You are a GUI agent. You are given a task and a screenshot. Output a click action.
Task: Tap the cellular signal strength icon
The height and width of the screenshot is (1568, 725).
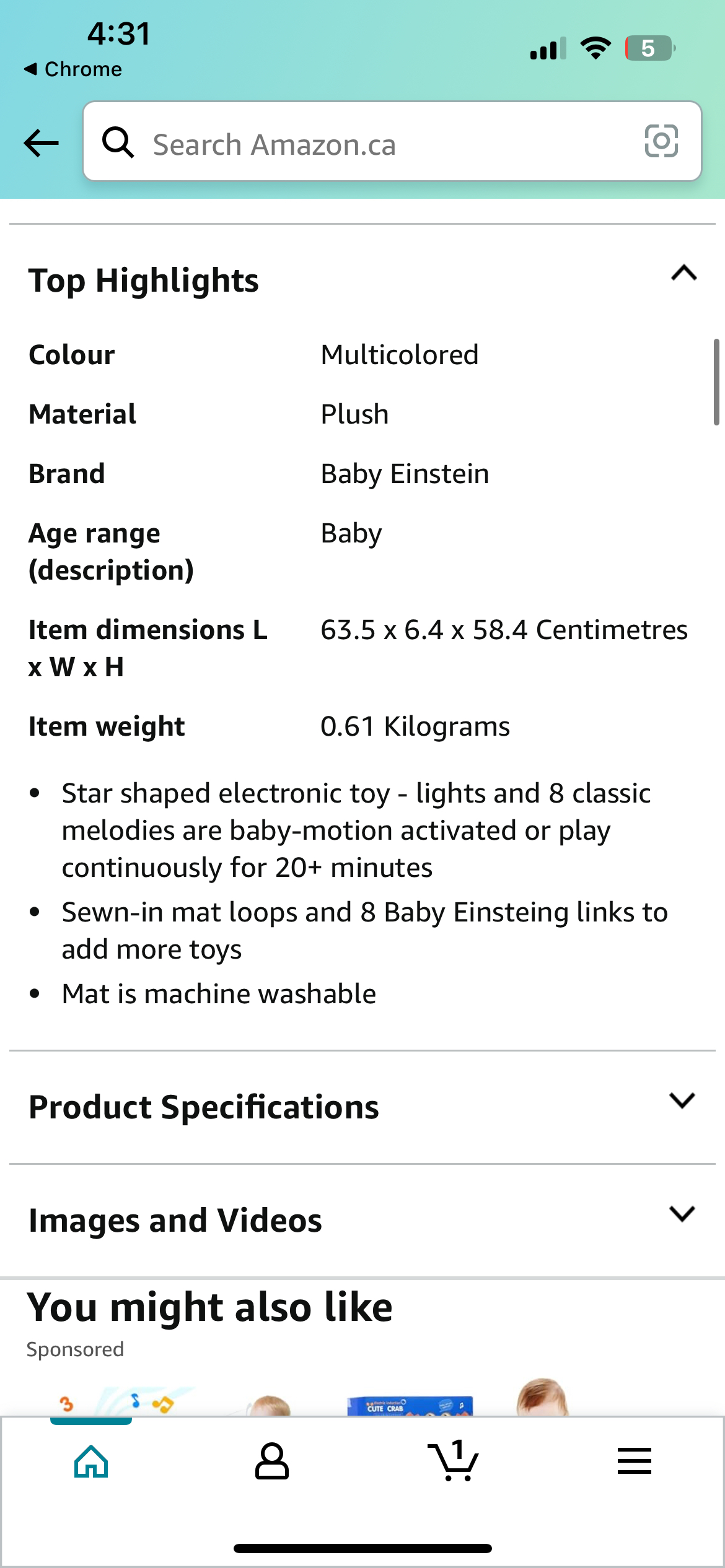pyautogui.click(x=548, y=49)
